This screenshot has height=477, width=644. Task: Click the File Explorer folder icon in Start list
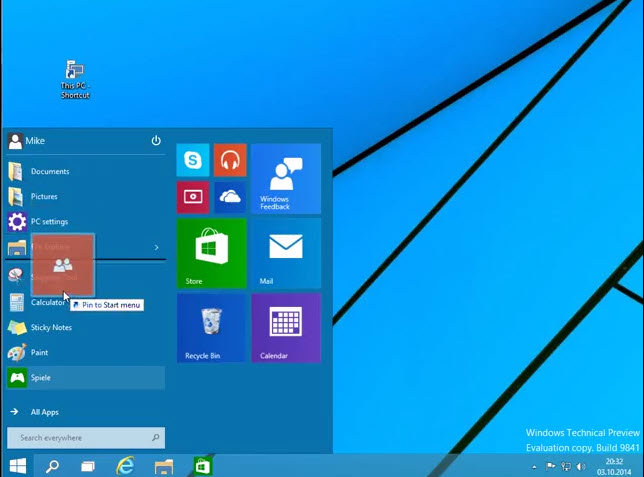click(x=17, y=248)
